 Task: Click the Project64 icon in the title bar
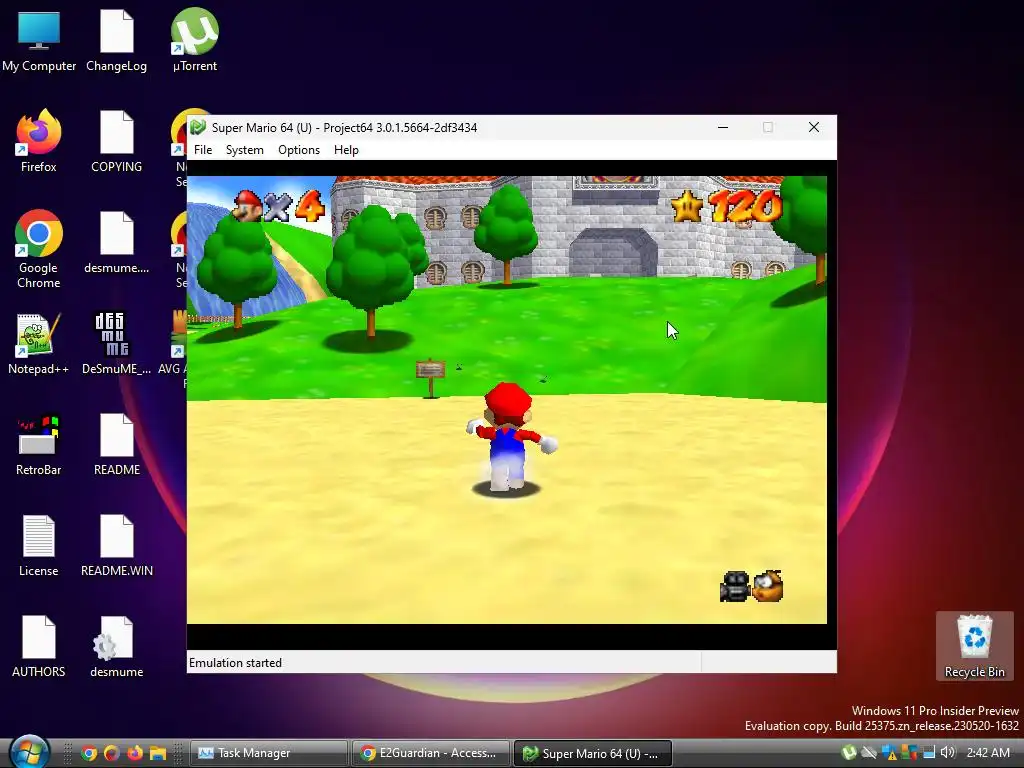199,127
